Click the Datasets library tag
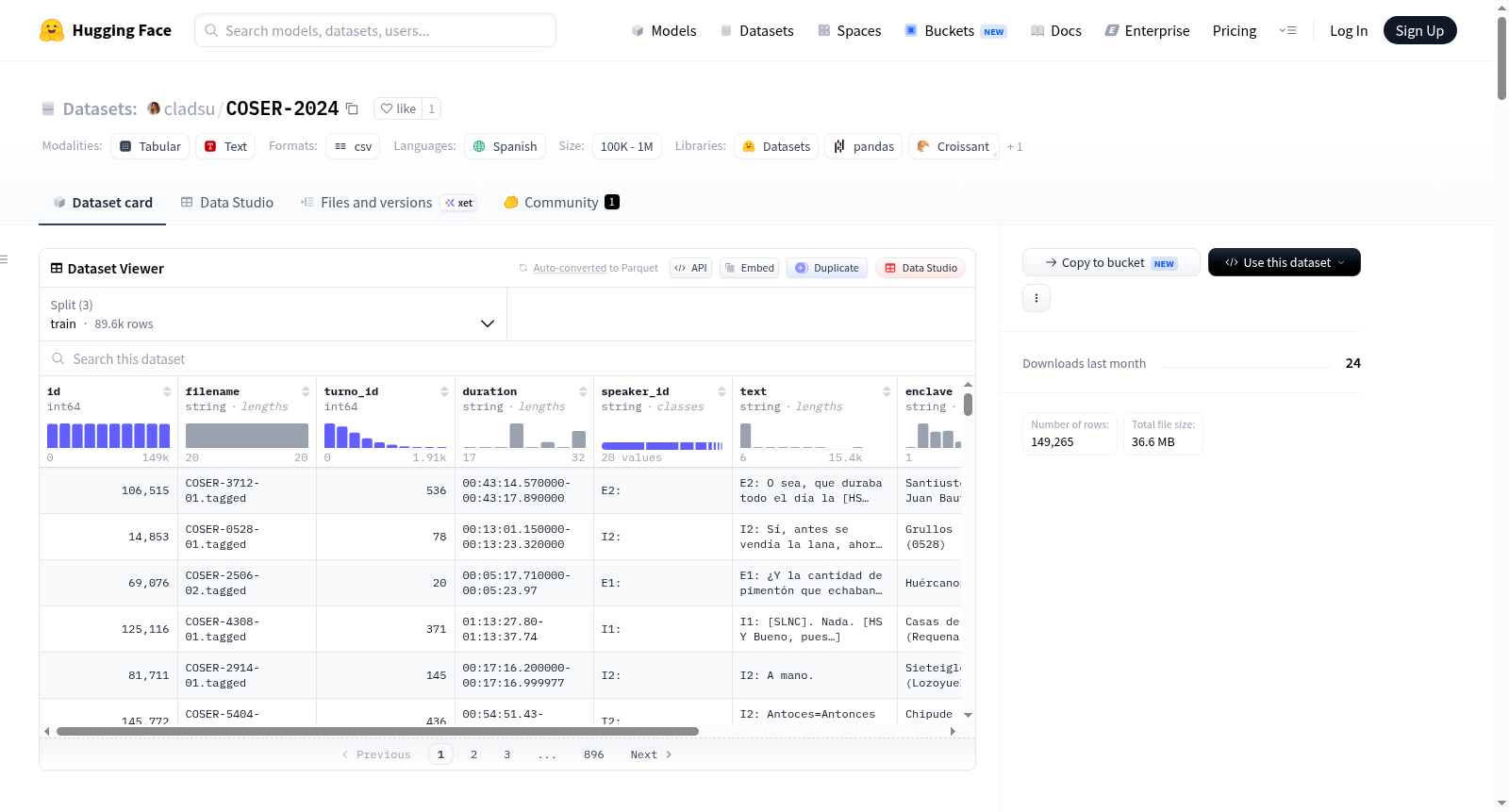Viewport: 1509px width, 812px height. [776, 146]
